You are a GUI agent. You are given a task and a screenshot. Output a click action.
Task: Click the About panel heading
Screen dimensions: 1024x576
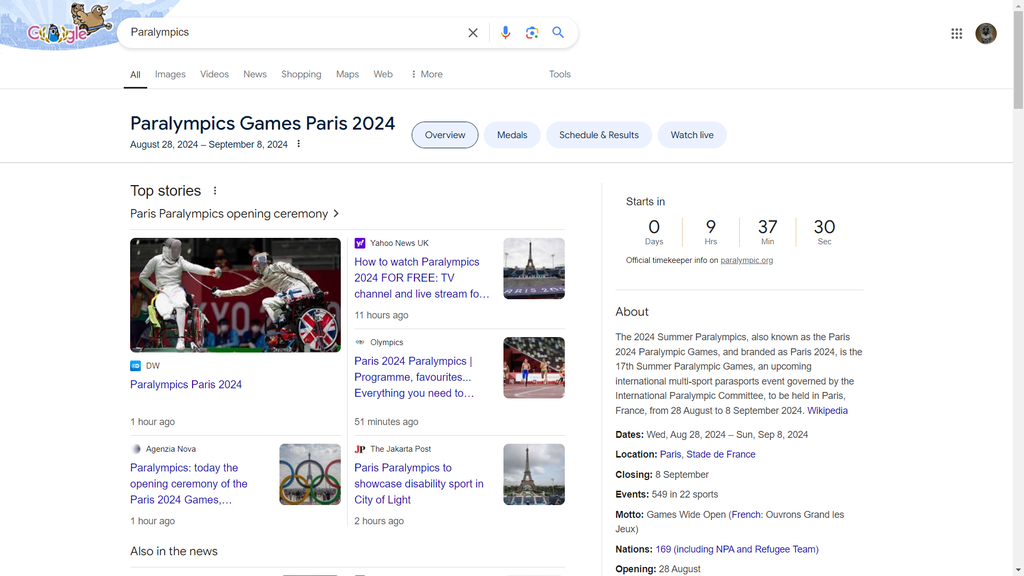pos(632,312)
